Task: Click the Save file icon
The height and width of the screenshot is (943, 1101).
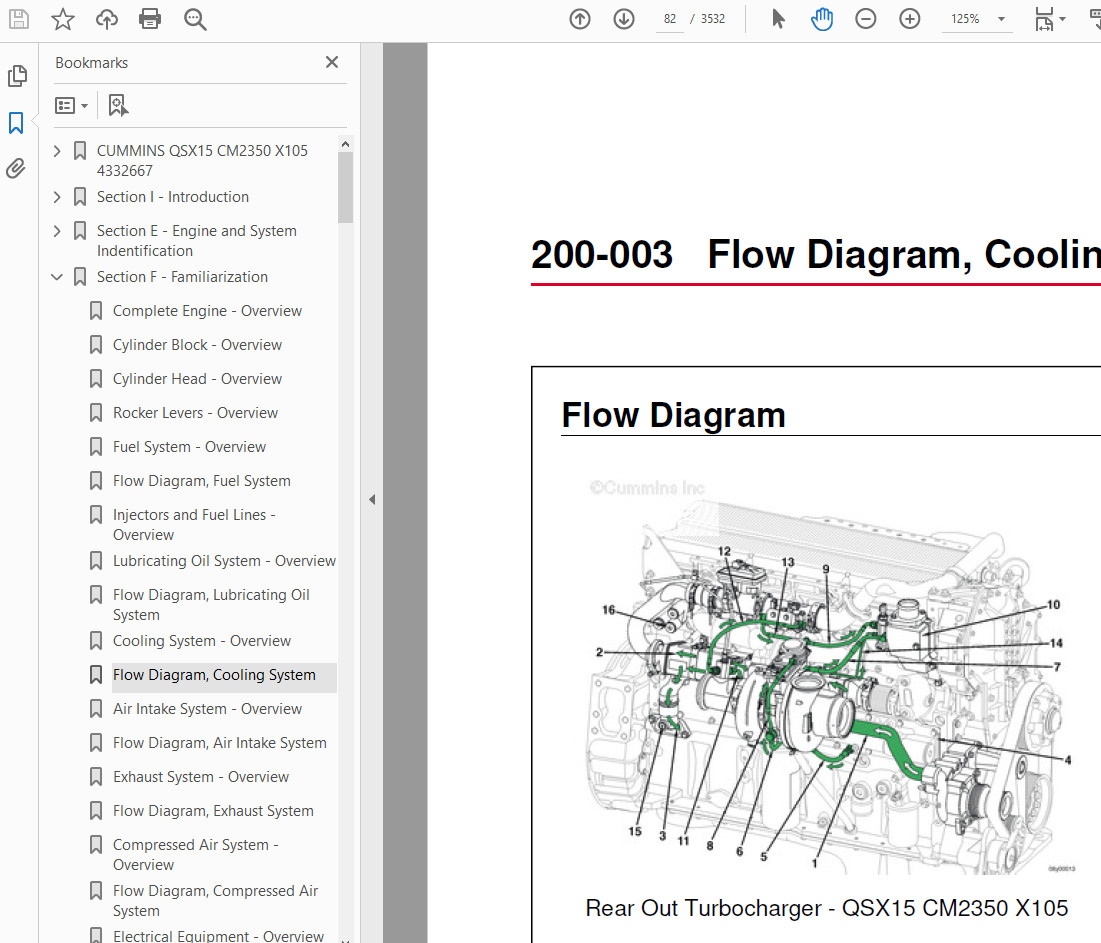Action: click(x=19, y=19)
